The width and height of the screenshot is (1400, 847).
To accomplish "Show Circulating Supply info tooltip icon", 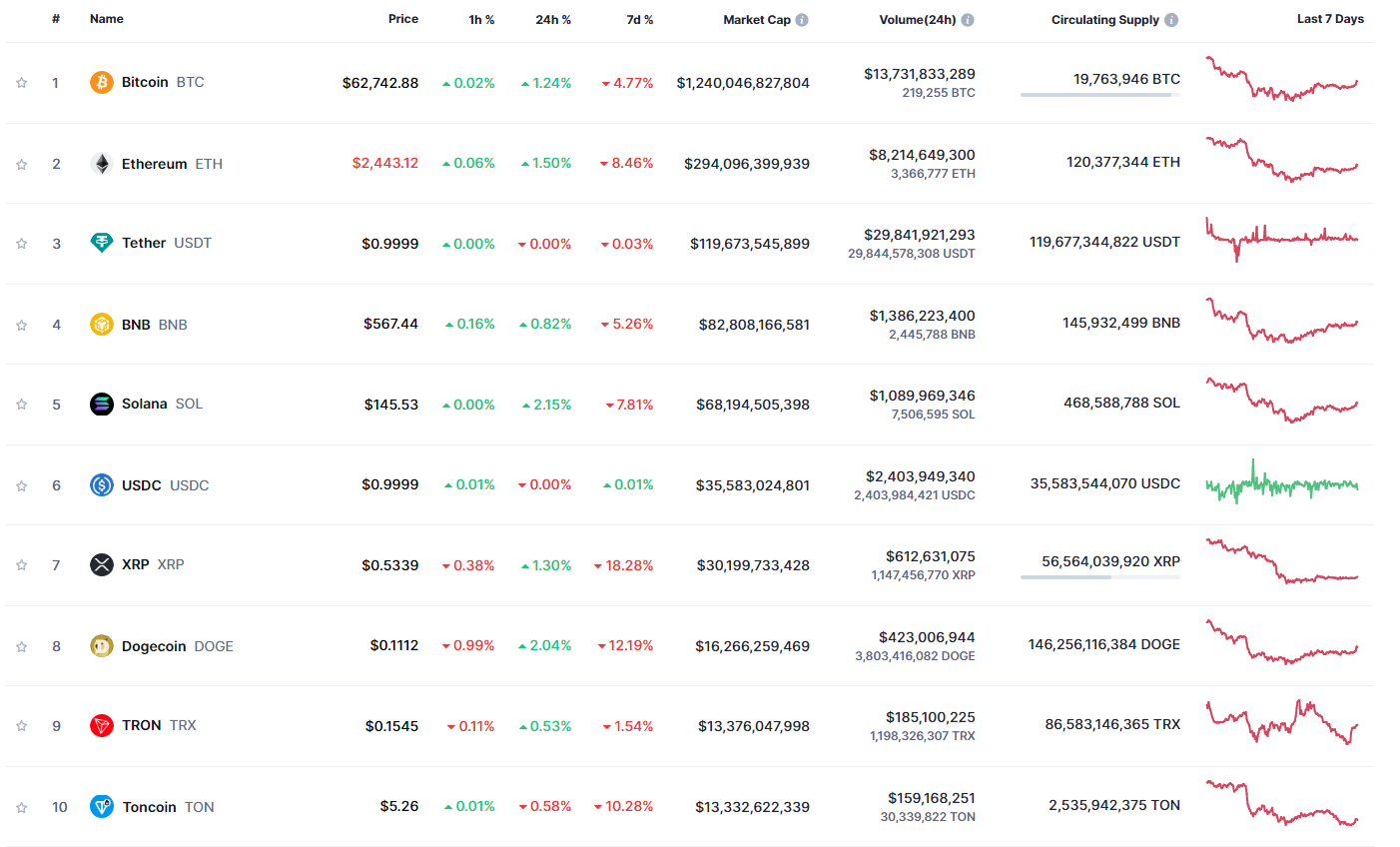I will pyautogui.click(x=1171, y=20).
